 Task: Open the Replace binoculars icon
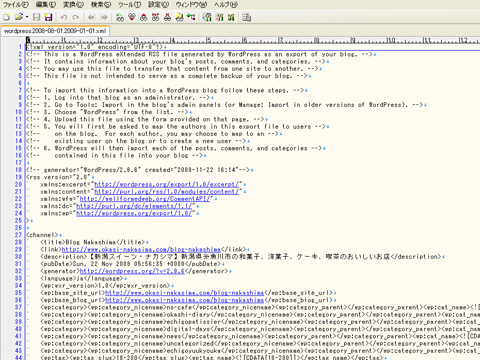tap(156, 17)
